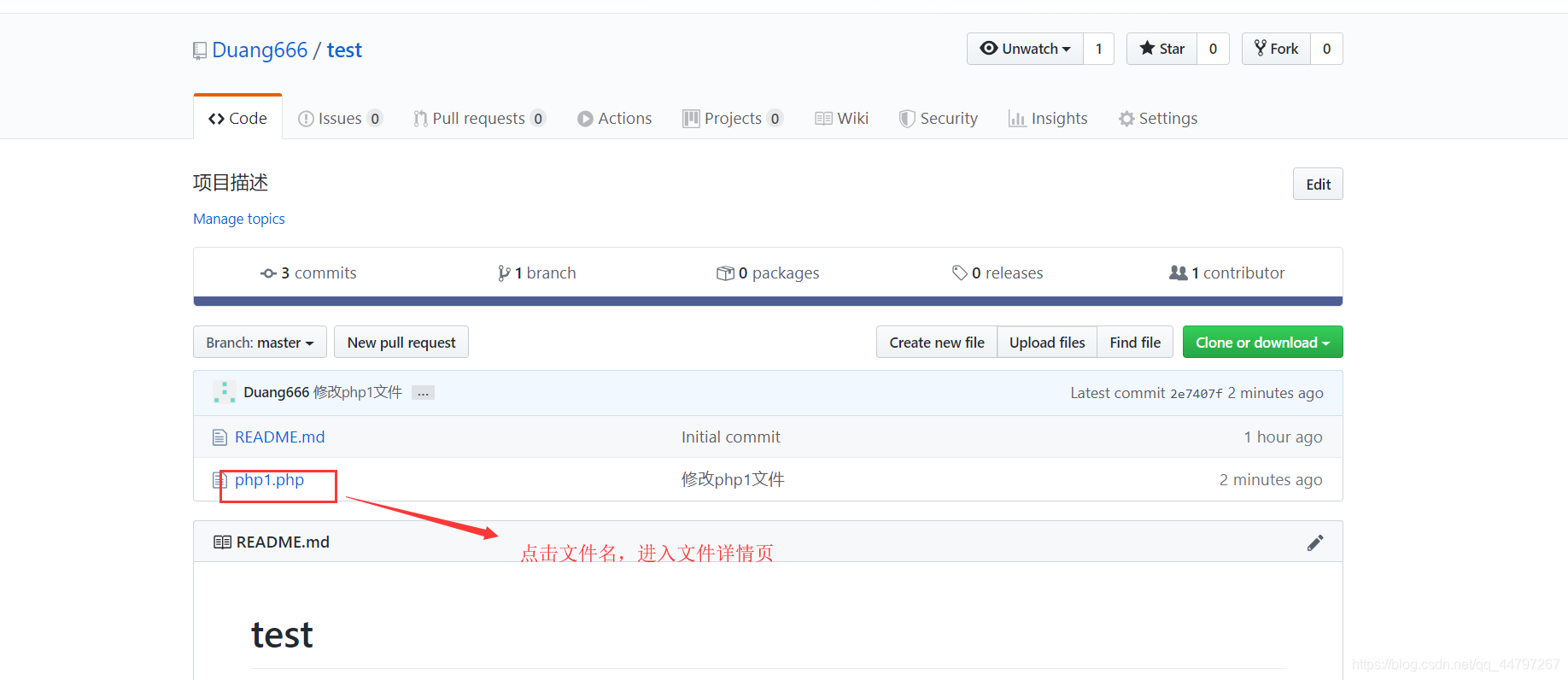Open the Initial commit message link

[x=731, y=437]
